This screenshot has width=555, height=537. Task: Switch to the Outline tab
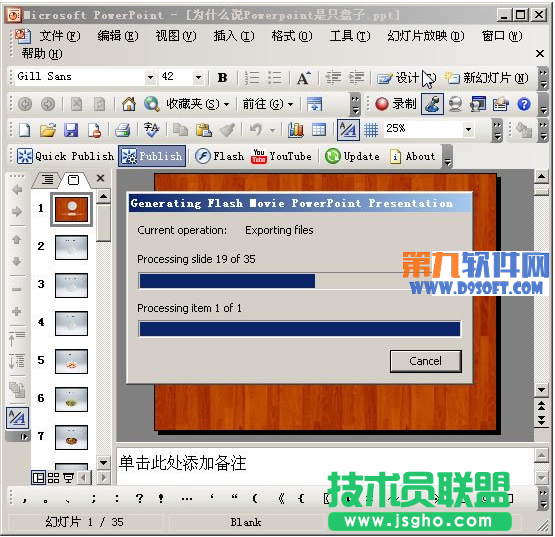point(47,180)
